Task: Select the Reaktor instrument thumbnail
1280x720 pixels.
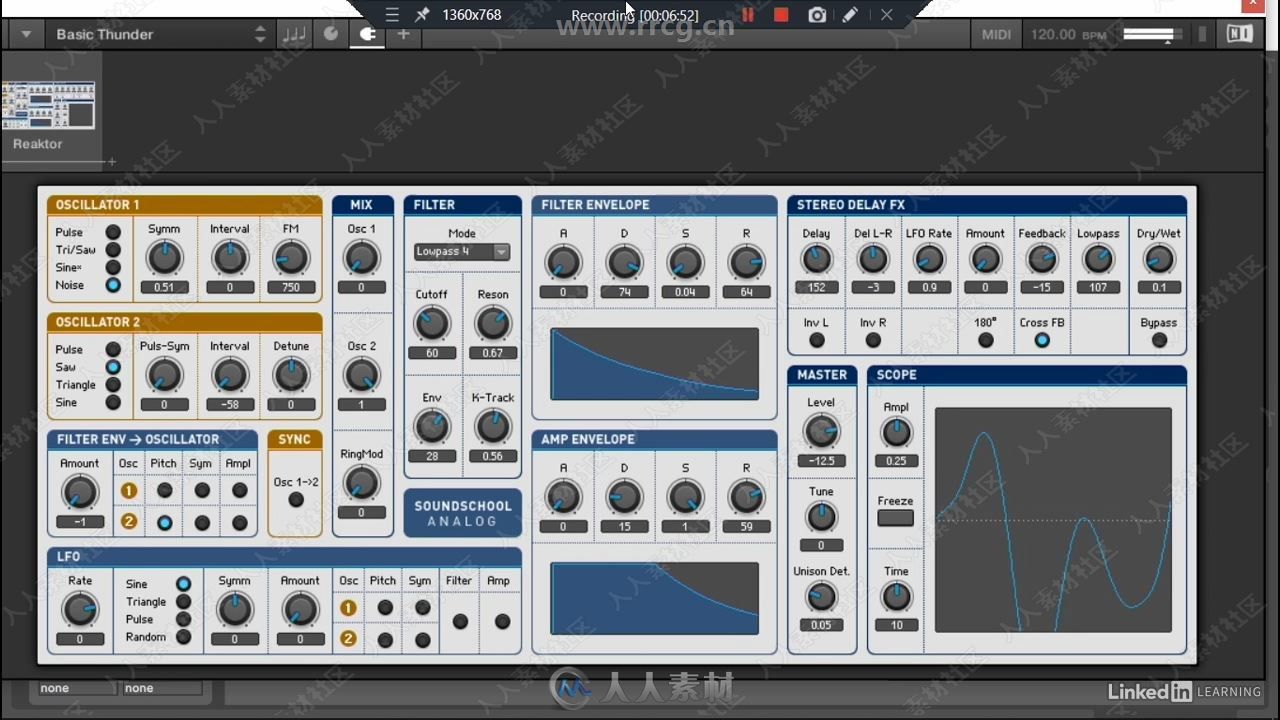Action: [48, 105]
